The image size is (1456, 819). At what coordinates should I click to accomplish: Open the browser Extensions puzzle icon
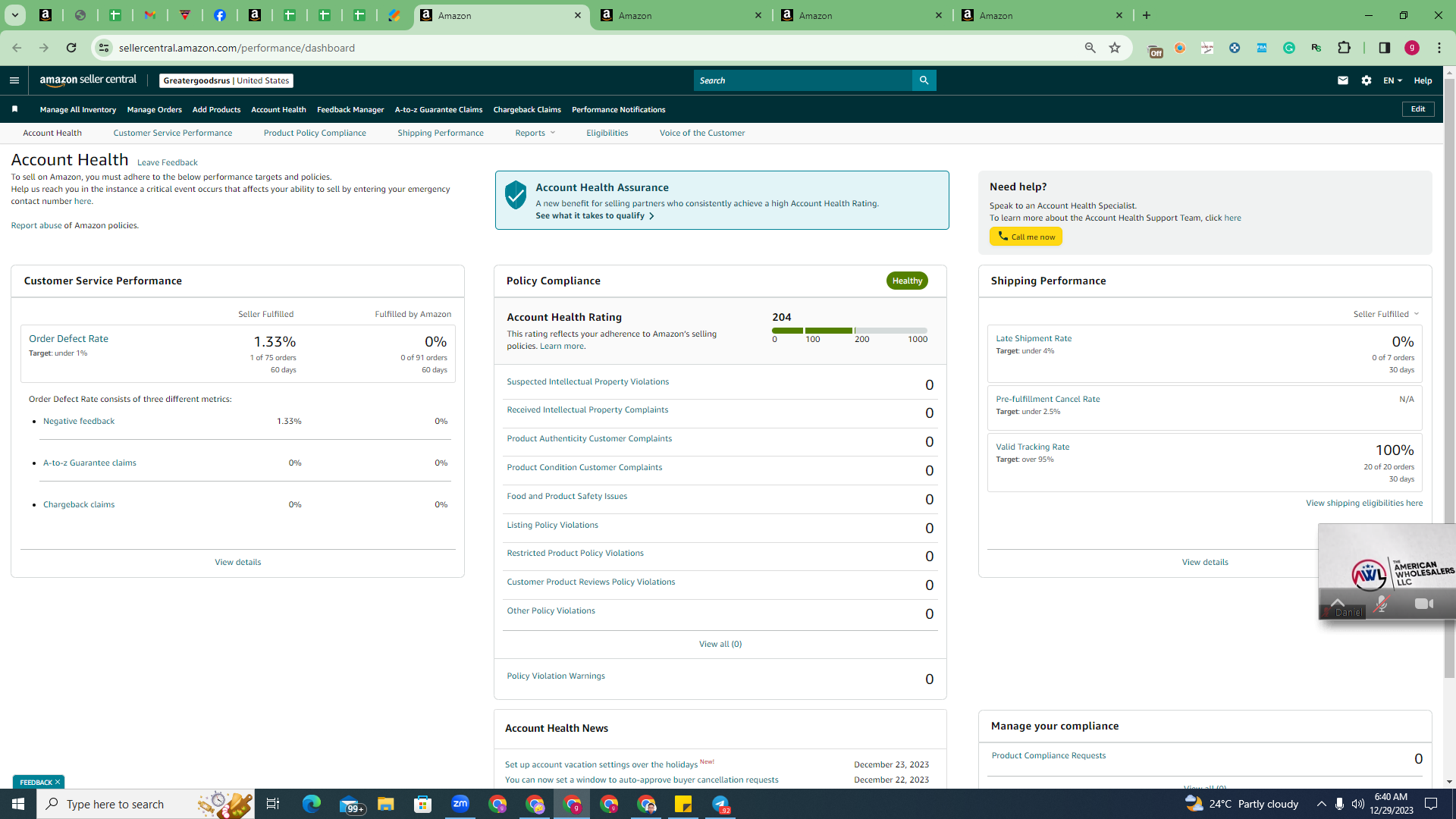point(1345,48)
